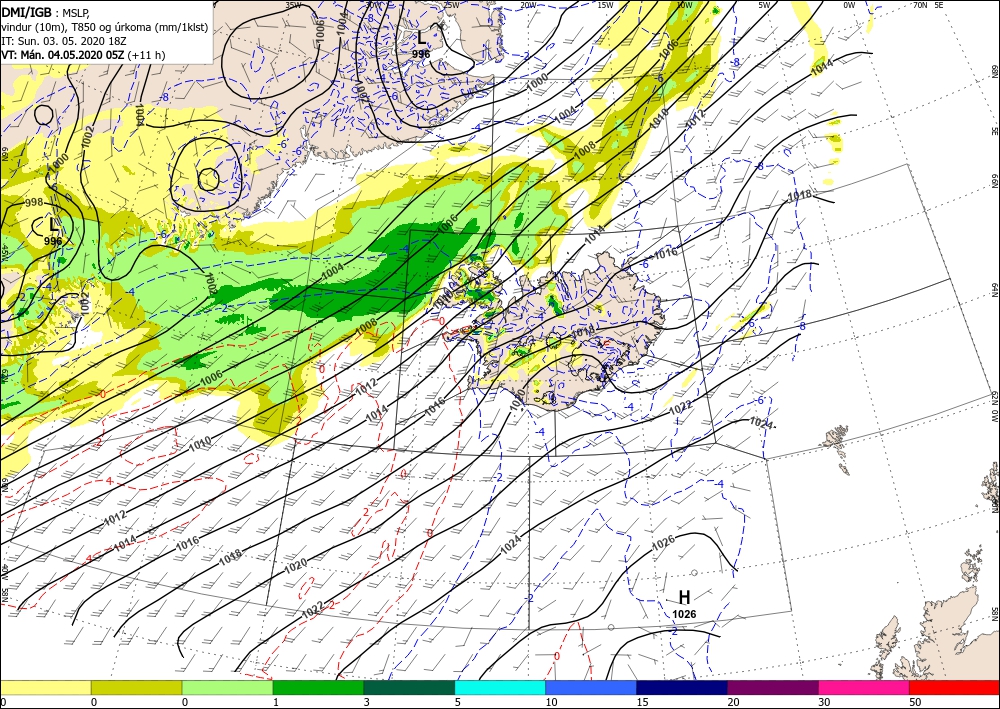Viewport: 1000px width, 709px height.
Task: Click the pale yellow legend swatch
Action: click(45, 688)
